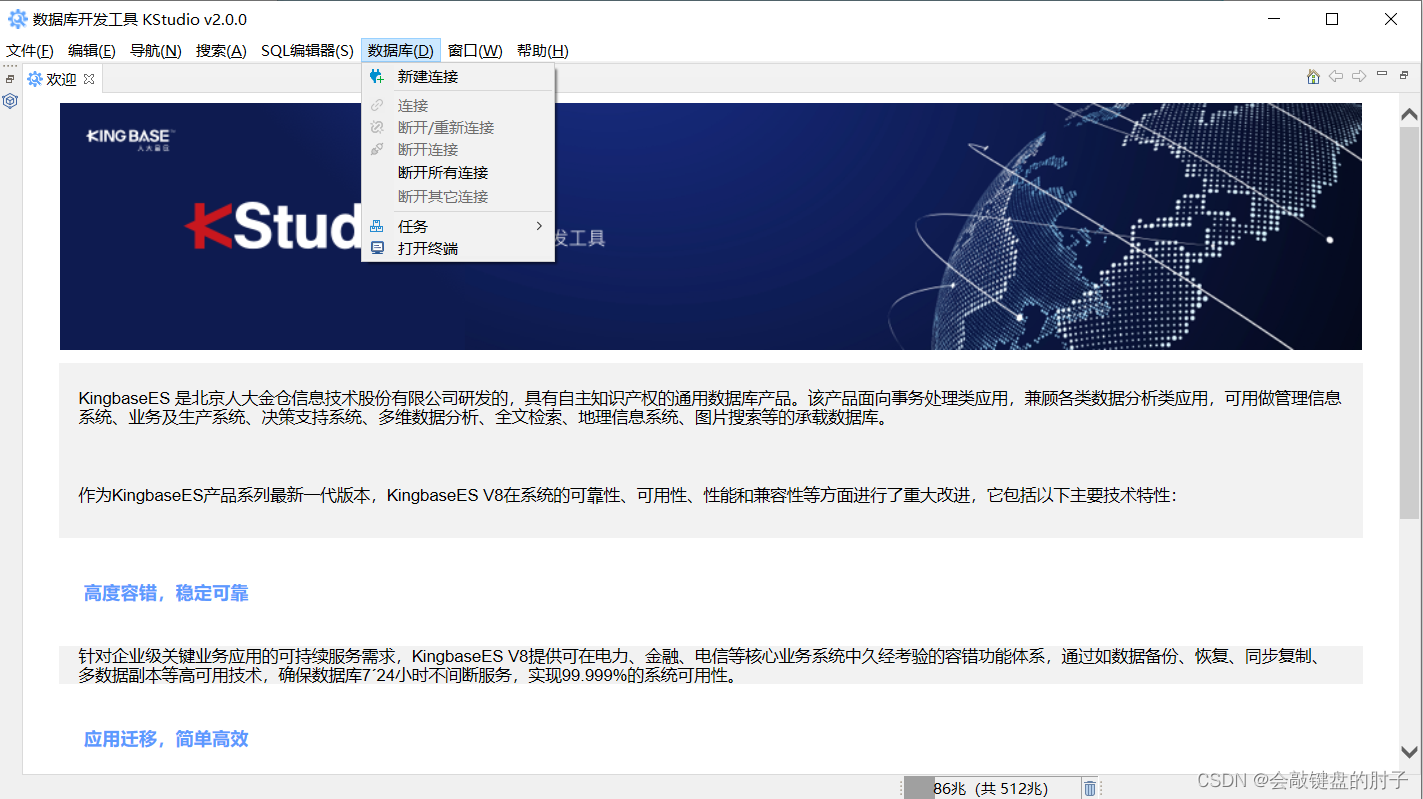
Task: Close the 欢迎 tab
Action: coord(89,79)
